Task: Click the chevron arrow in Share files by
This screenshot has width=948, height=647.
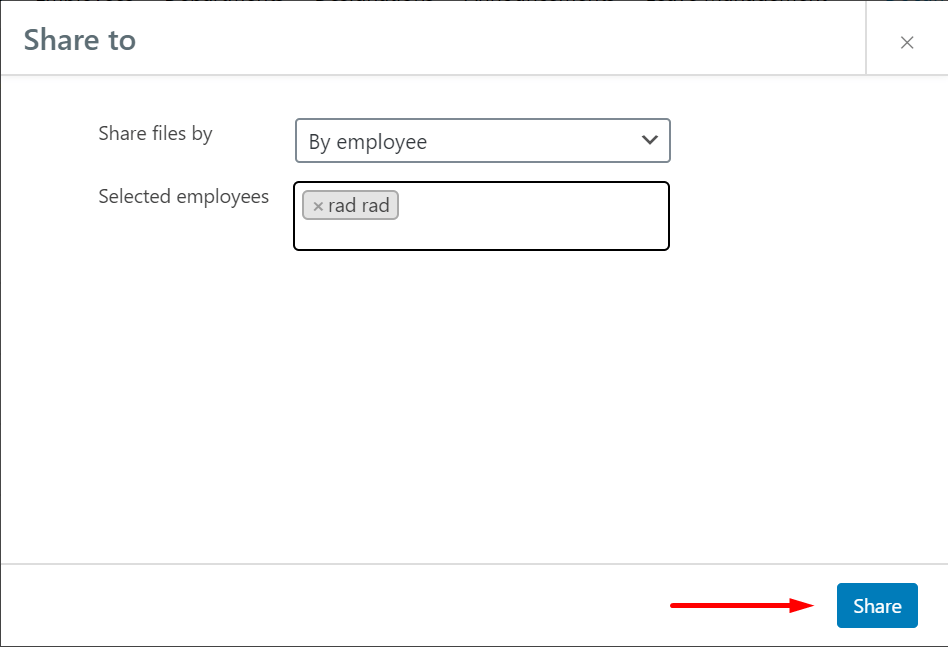Action: tap(649, 140)
